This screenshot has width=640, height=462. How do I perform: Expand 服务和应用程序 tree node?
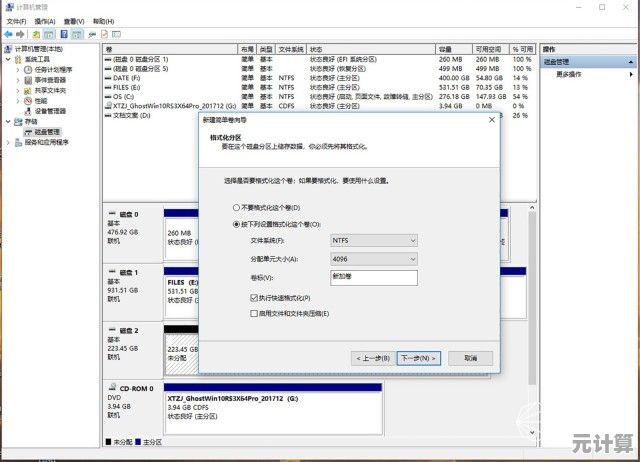(10, 142)
